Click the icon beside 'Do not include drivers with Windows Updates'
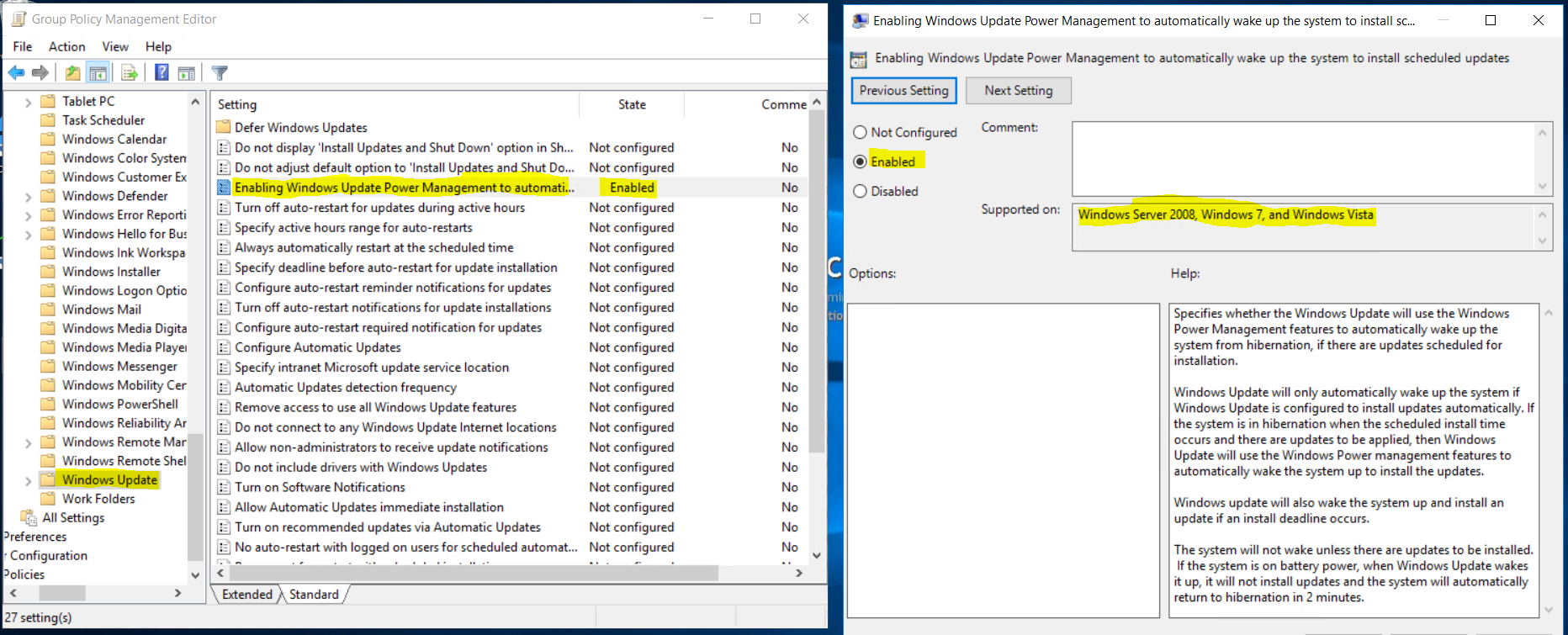The width and height of the screenshot is (1568, 635). [224, 467]
